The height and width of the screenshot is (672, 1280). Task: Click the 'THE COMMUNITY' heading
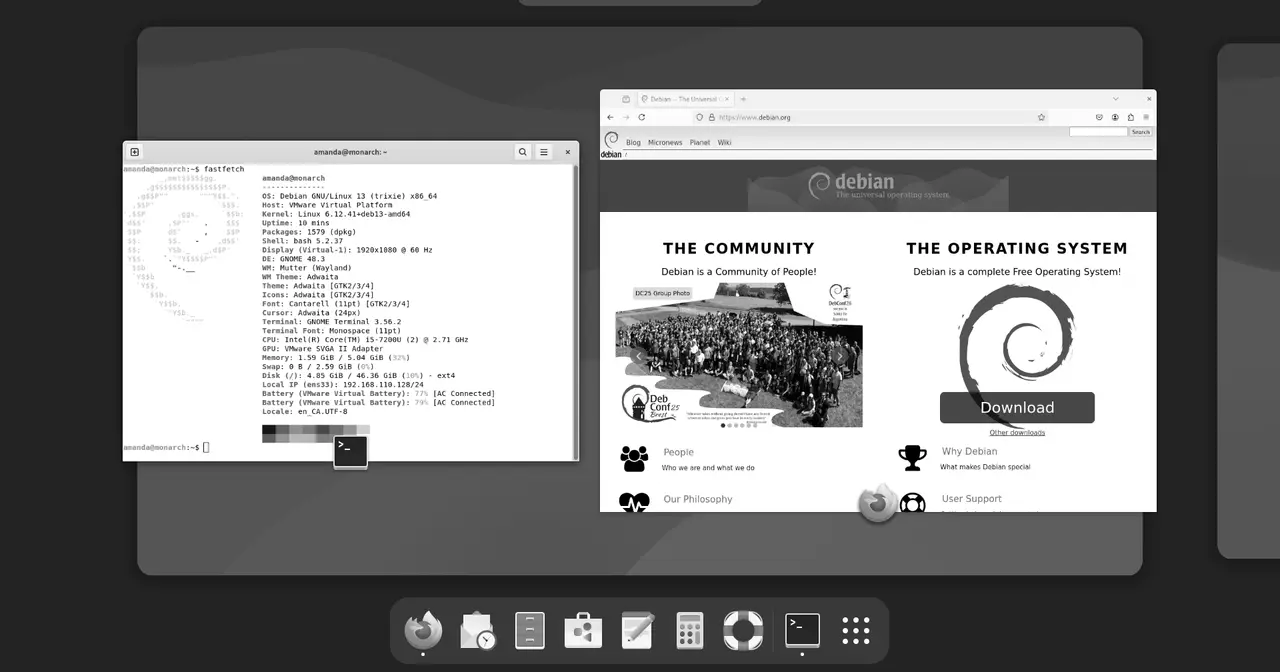[739, 248]
